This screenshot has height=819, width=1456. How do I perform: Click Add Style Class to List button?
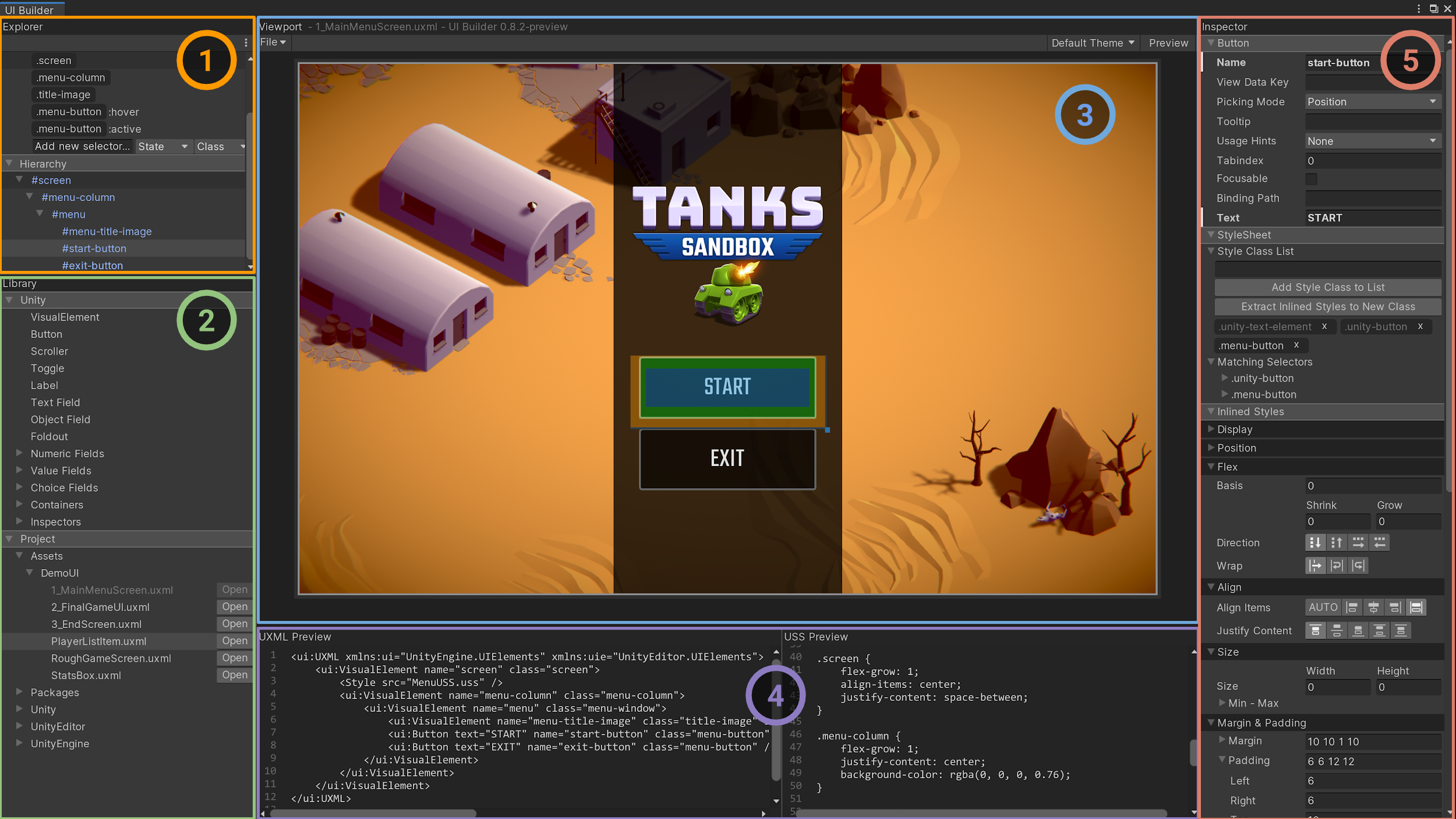click(x=1327, y=287)
